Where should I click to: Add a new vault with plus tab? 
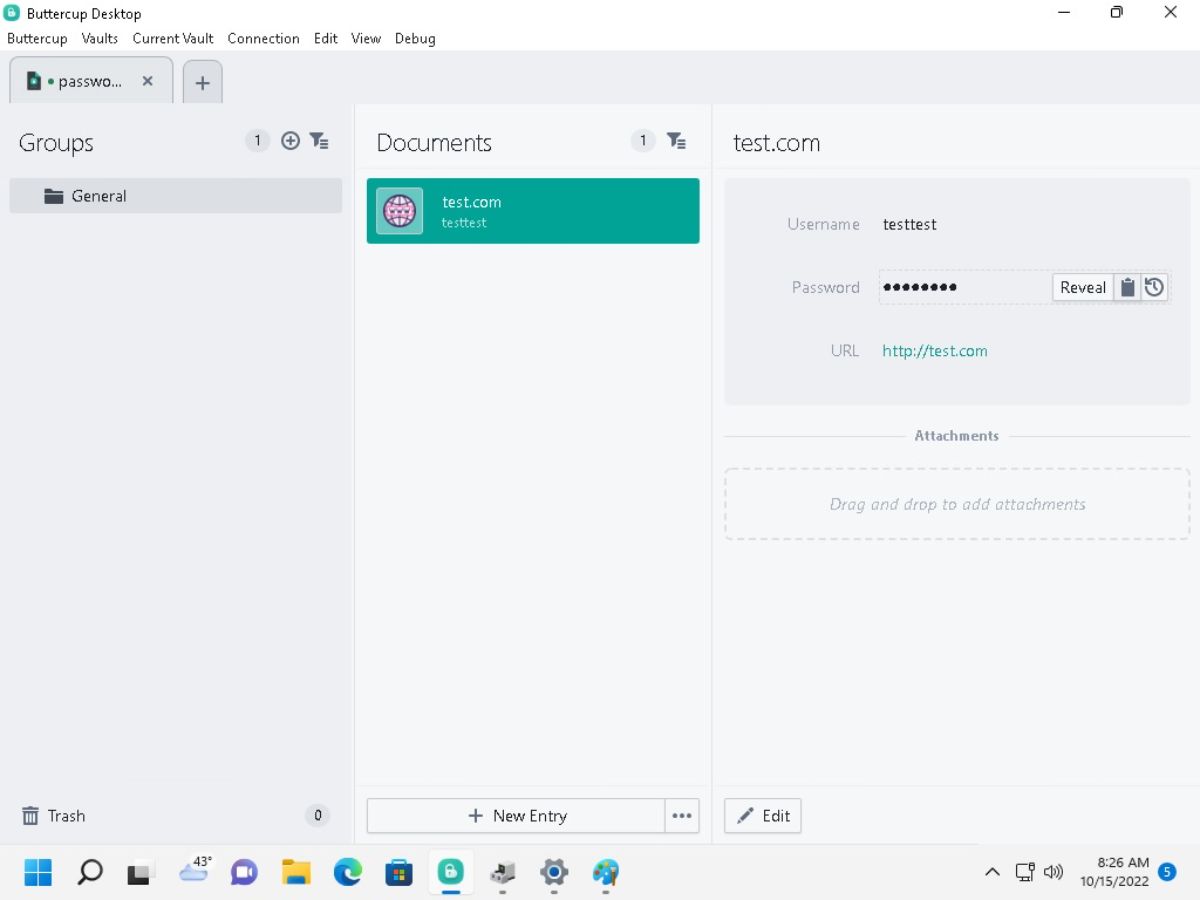(202, 82)
